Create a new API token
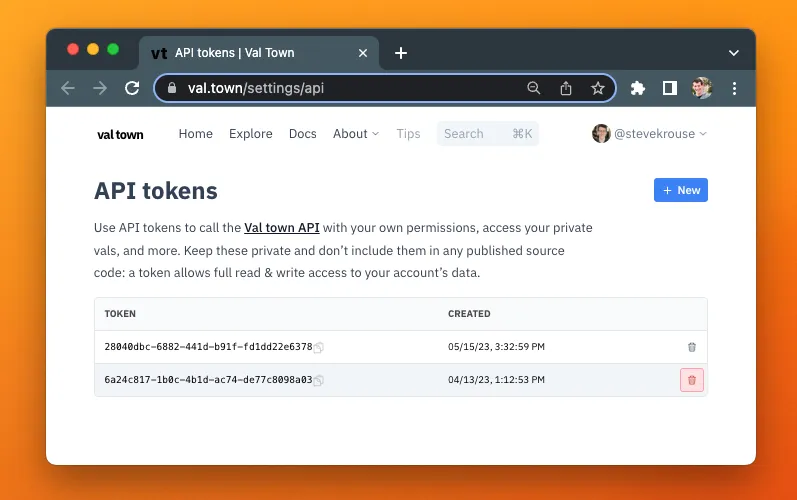The image size is (797, 500). click(681, 190)
